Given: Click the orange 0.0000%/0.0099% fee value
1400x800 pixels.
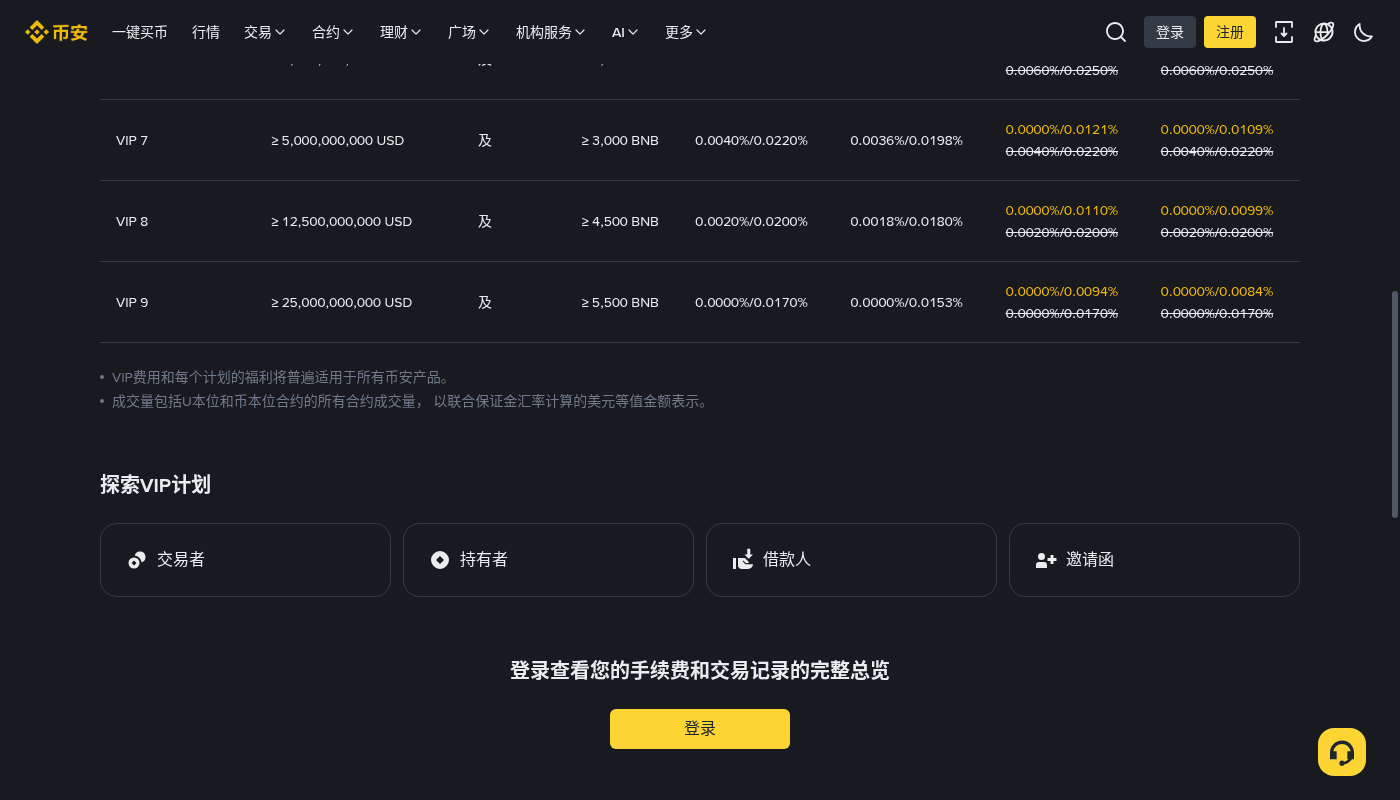Looking at the screenshot, I should click(x=1217, y=211).
